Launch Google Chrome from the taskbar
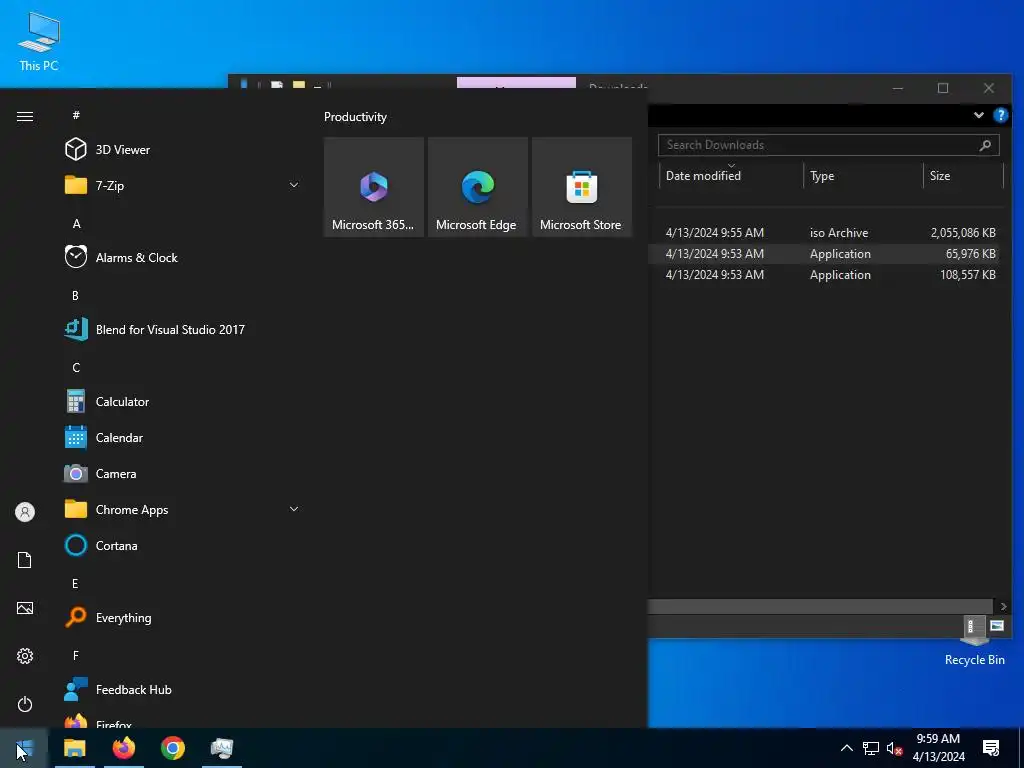Image resolution: width=1024 pixels, height=768 pixels. click(x=172, y=748)
